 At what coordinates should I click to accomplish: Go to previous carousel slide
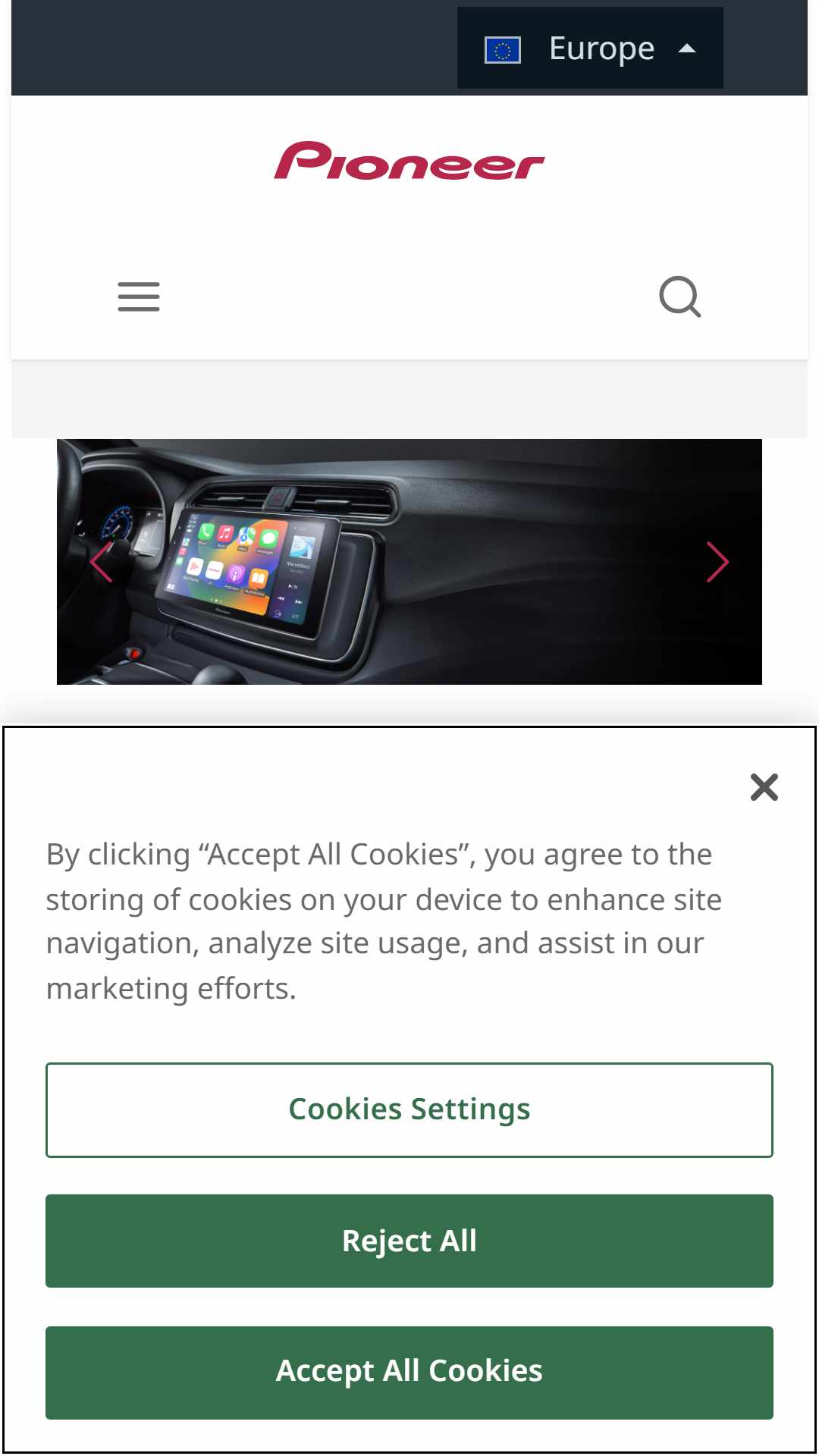pyautogui.click(x=101, y=562)
